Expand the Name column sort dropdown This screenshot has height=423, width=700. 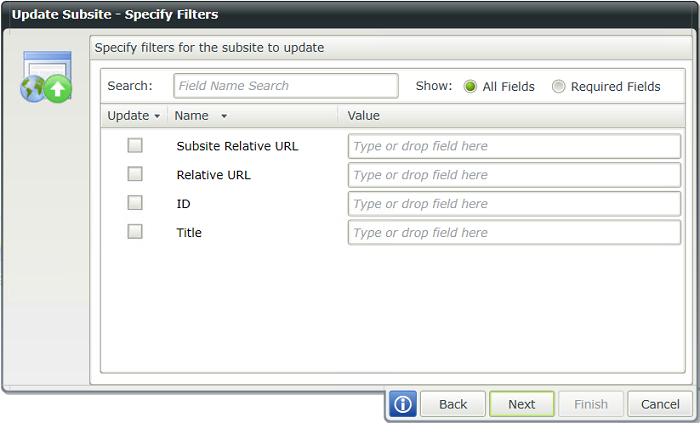[224, 117]
